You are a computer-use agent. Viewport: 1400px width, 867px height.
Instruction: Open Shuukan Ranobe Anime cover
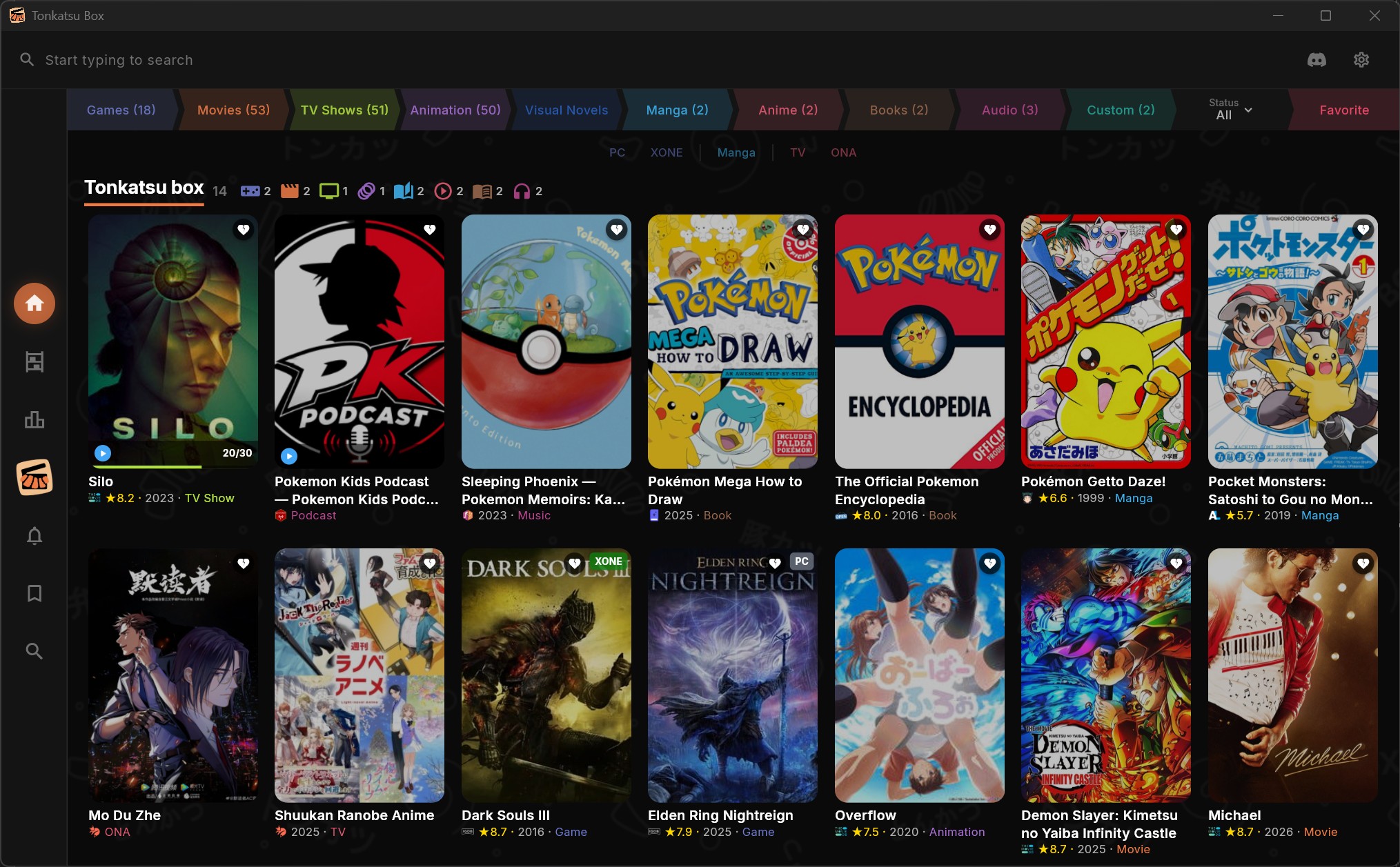(359, 675)
